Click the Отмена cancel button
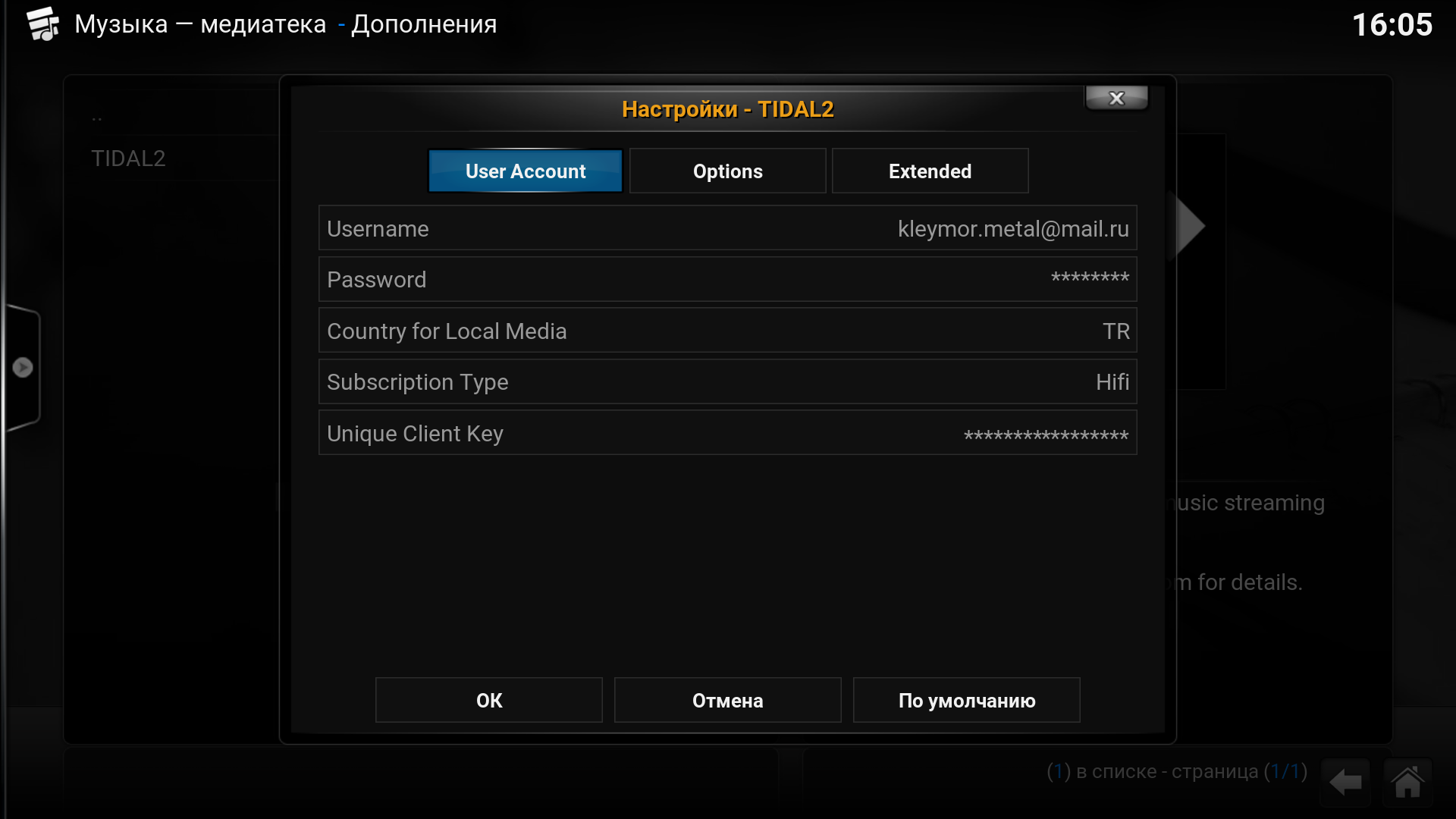 tap(728, 700)
